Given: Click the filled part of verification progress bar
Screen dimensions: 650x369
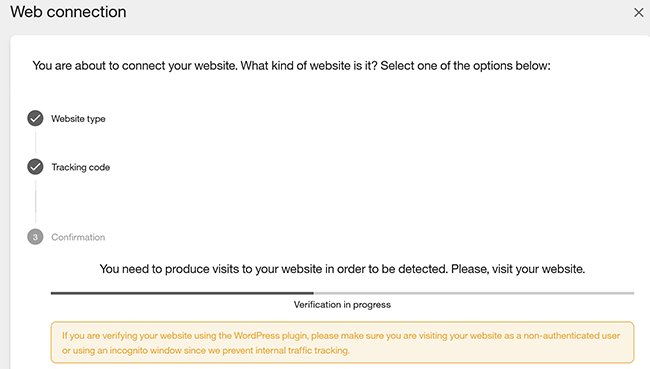Looking at the screenshot, I should (182, 293).
